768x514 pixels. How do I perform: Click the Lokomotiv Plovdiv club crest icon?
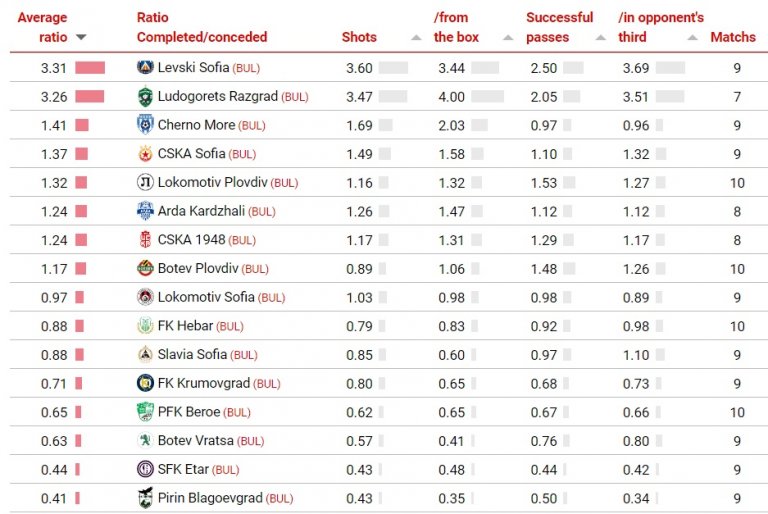[x=145, y=183]
